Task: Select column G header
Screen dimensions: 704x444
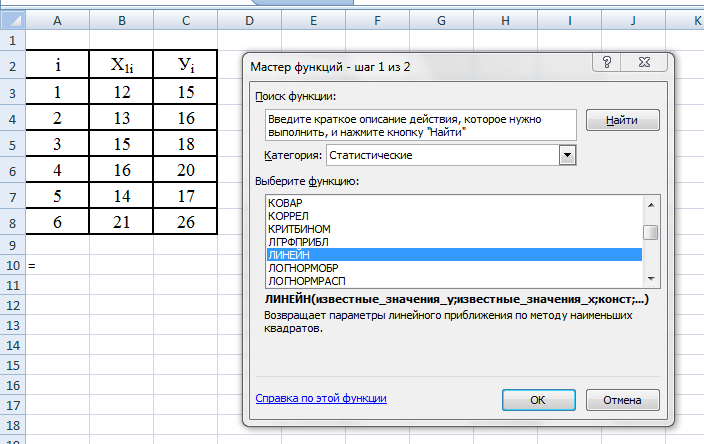Action: (441, 21)
